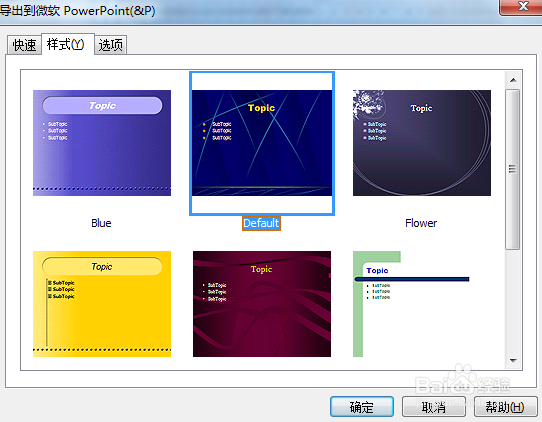Click the highlighted Default label

[x=261, y=223]
